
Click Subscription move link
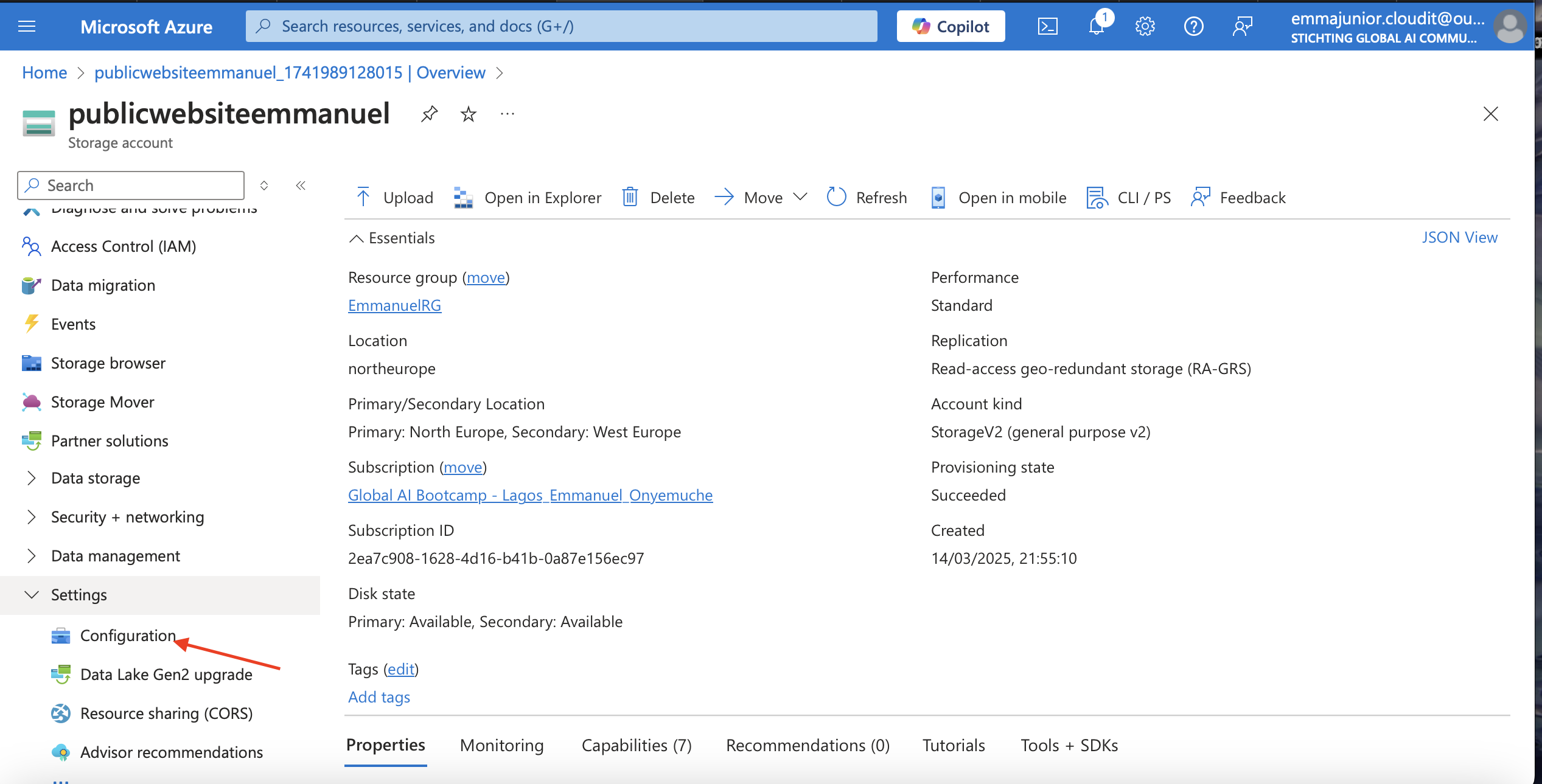point(462,467)
